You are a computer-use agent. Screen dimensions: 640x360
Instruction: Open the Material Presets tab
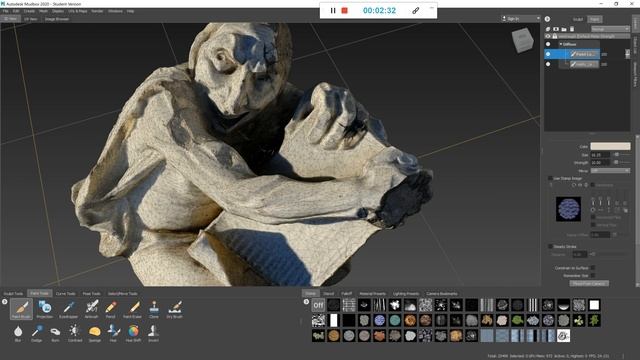(x=372, y=293)
